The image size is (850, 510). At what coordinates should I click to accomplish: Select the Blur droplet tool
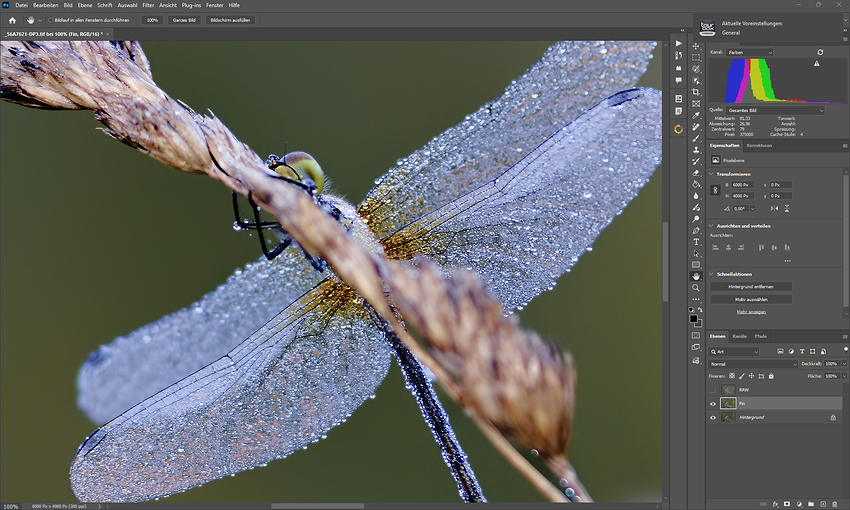point(696,196)
